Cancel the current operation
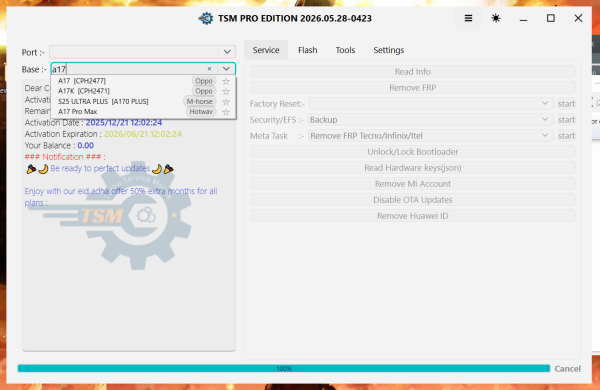This screenshot has height=390, width=600. pyautogui.click(x=567, y=369)
